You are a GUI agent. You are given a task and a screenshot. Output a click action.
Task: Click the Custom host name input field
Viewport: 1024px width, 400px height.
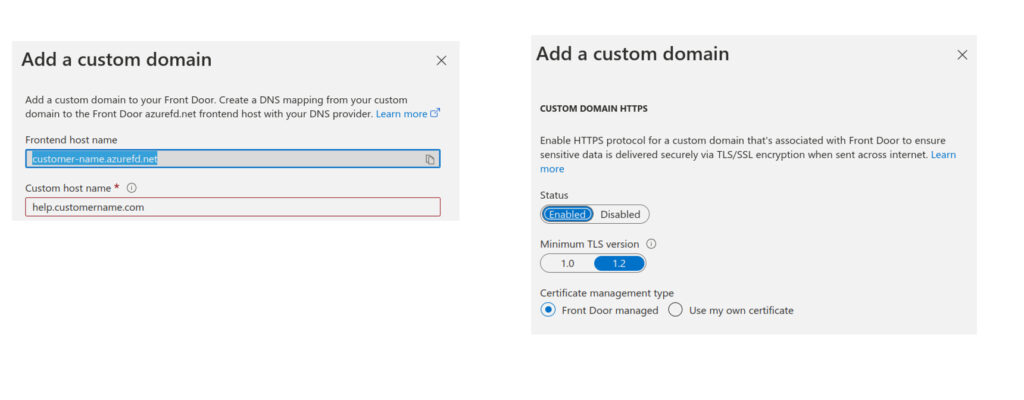(232, 207)
